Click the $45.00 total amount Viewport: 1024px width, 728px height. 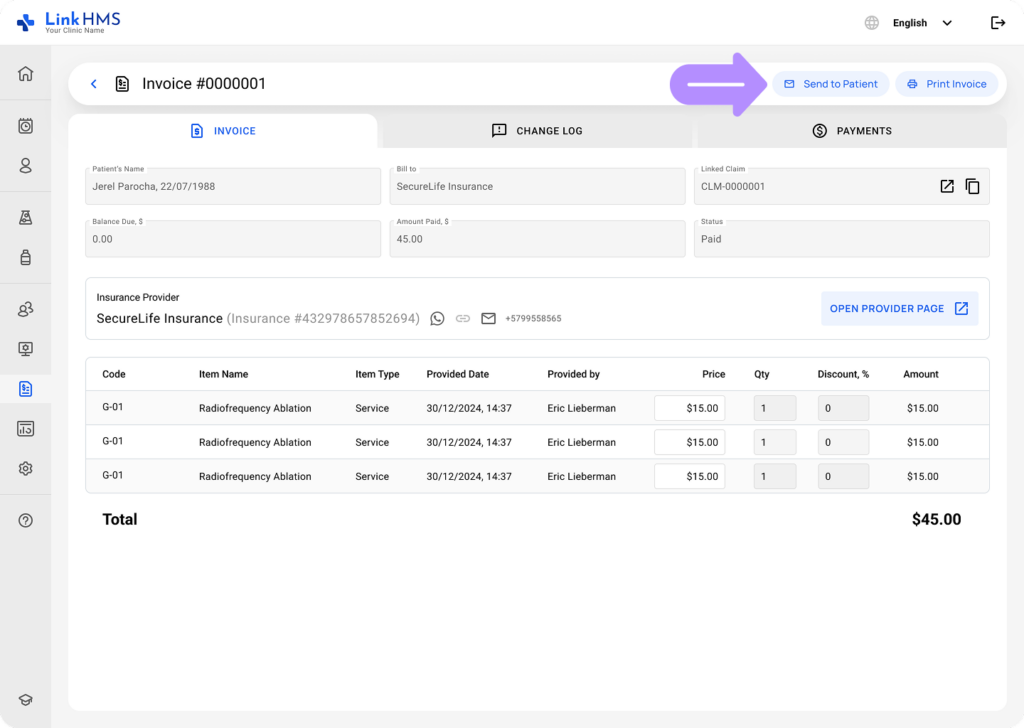936,519
